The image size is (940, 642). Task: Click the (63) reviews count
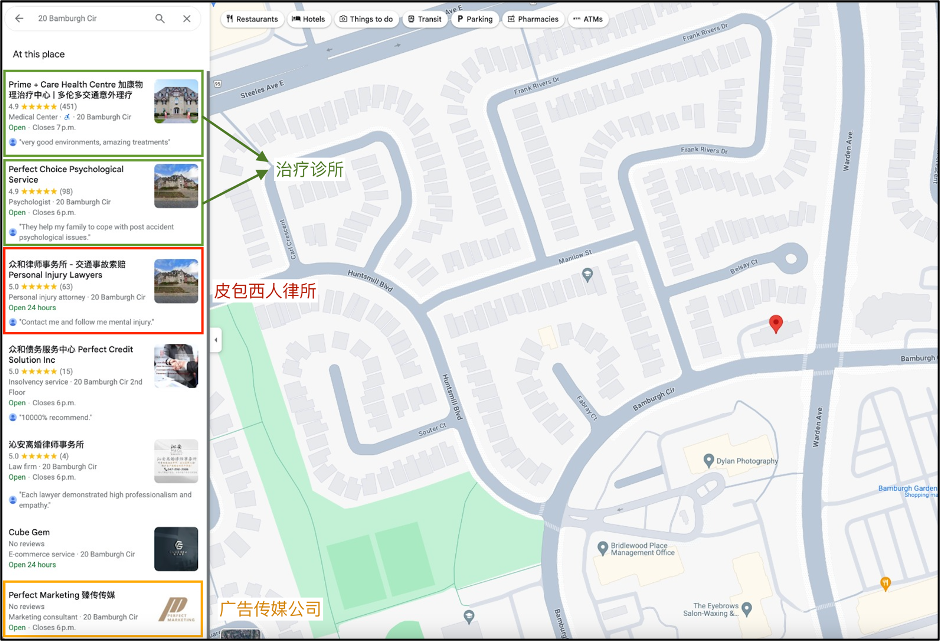tap(66, 287)
